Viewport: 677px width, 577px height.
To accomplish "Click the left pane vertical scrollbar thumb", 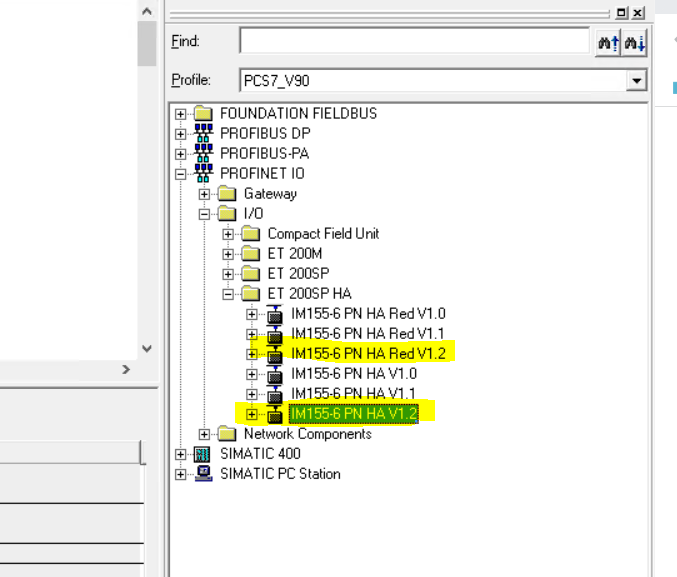I will (147, 44).
